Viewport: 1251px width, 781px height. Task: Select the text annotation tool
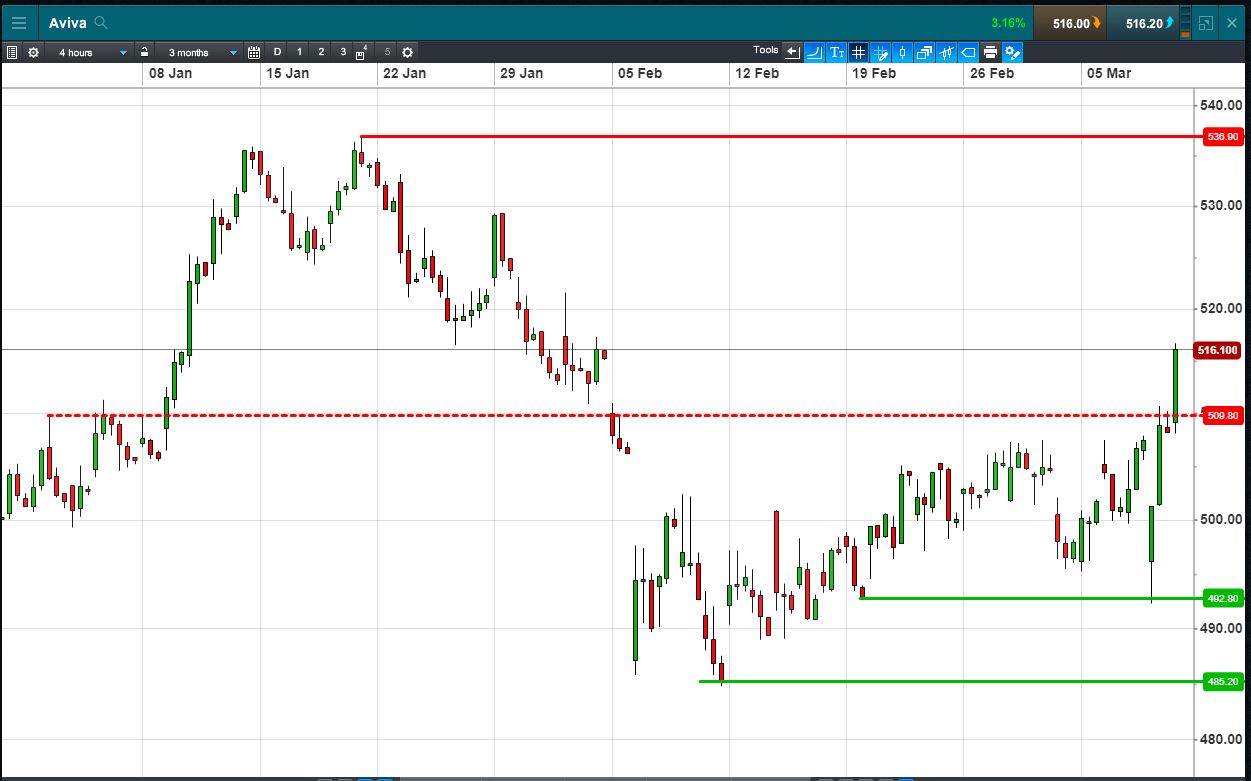837,52
